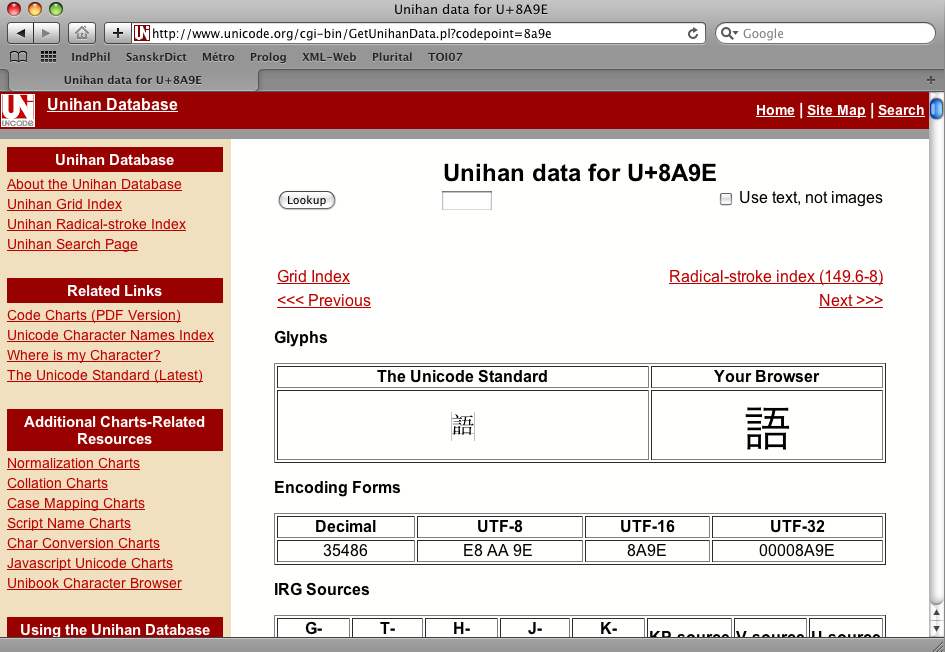Open bookmarks with the book icon
Viewport: 945px width, 652px height.
point(18,57)
